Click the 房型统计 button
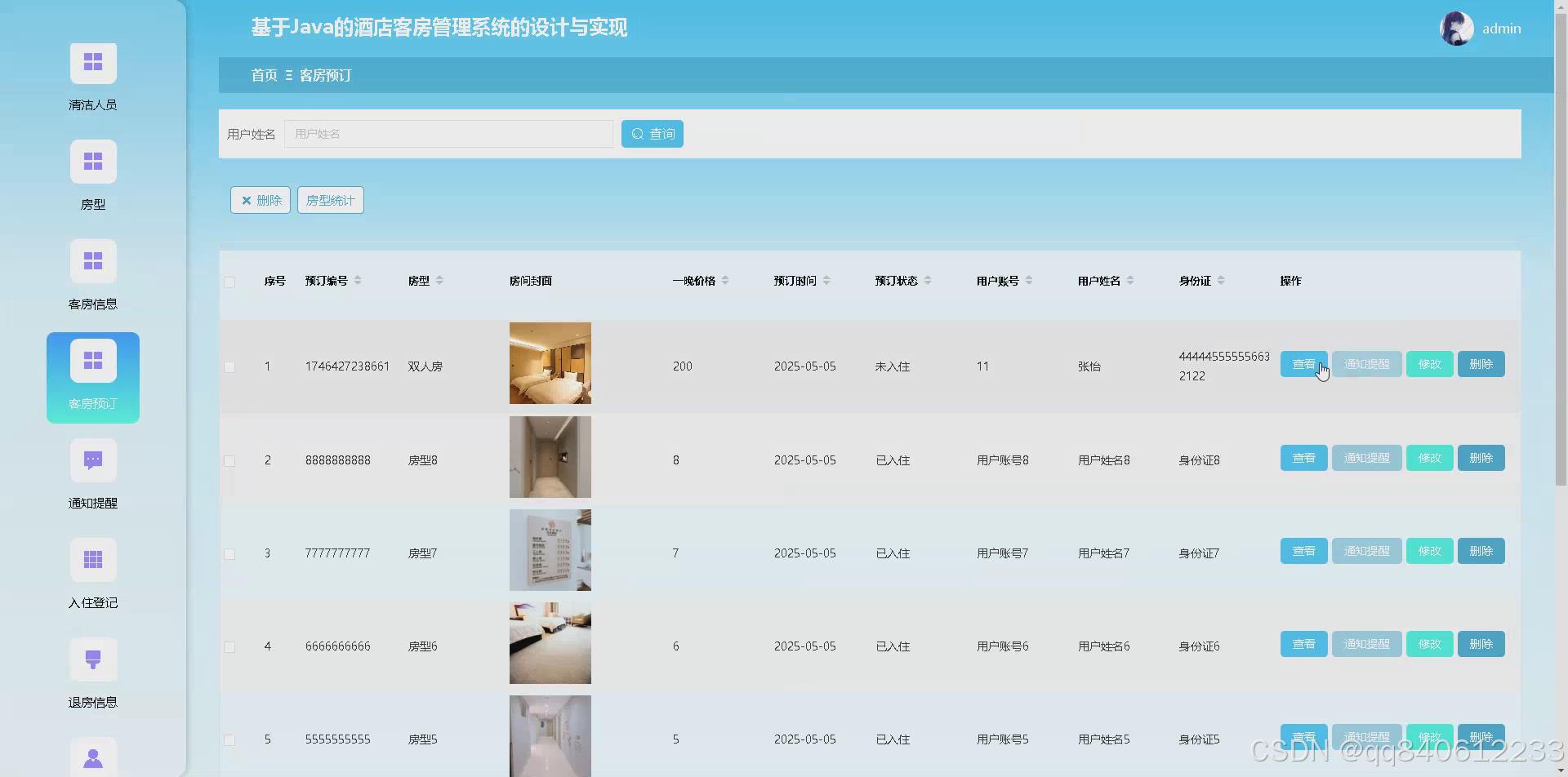 (330, 200)
